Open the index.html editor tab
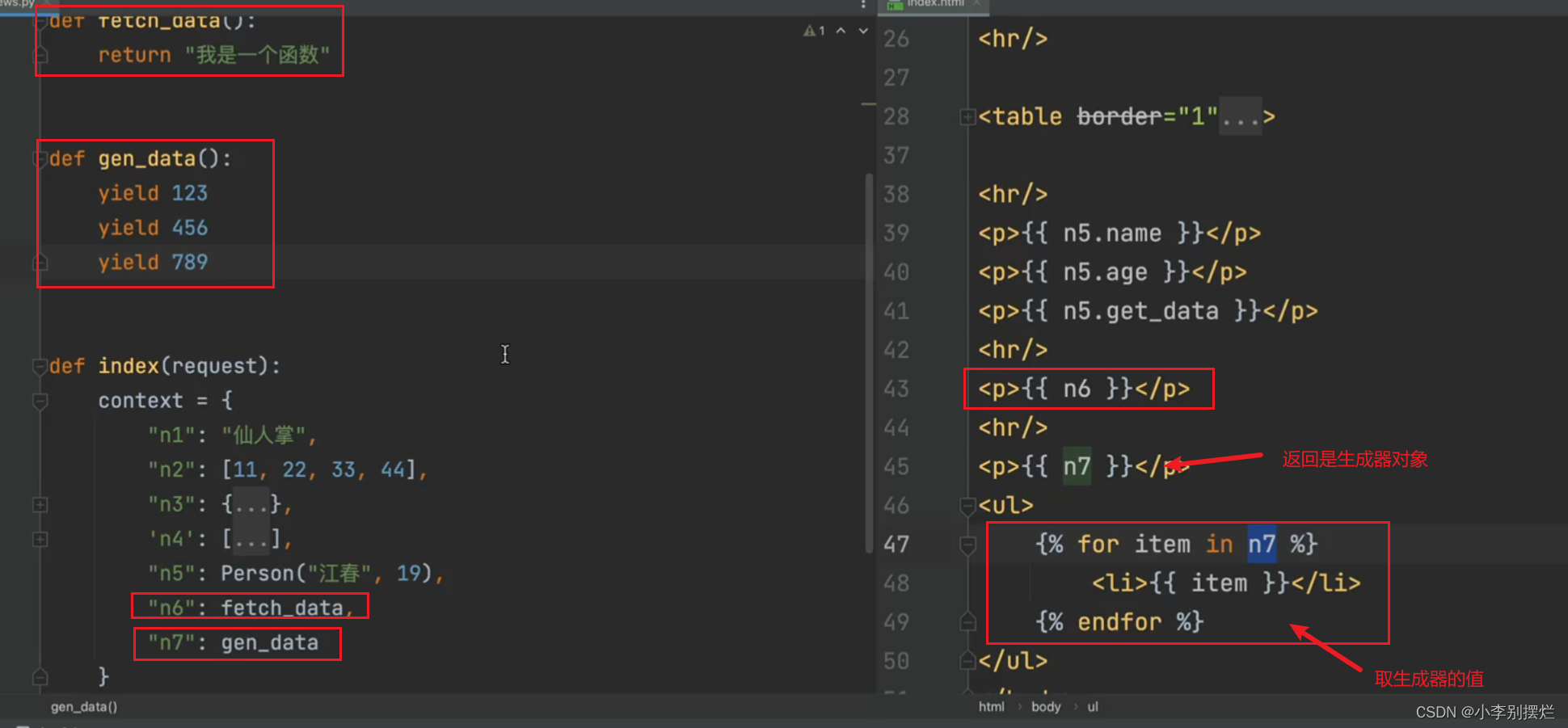This screenshot has width=1568, height=728. [x=934, y=4]
